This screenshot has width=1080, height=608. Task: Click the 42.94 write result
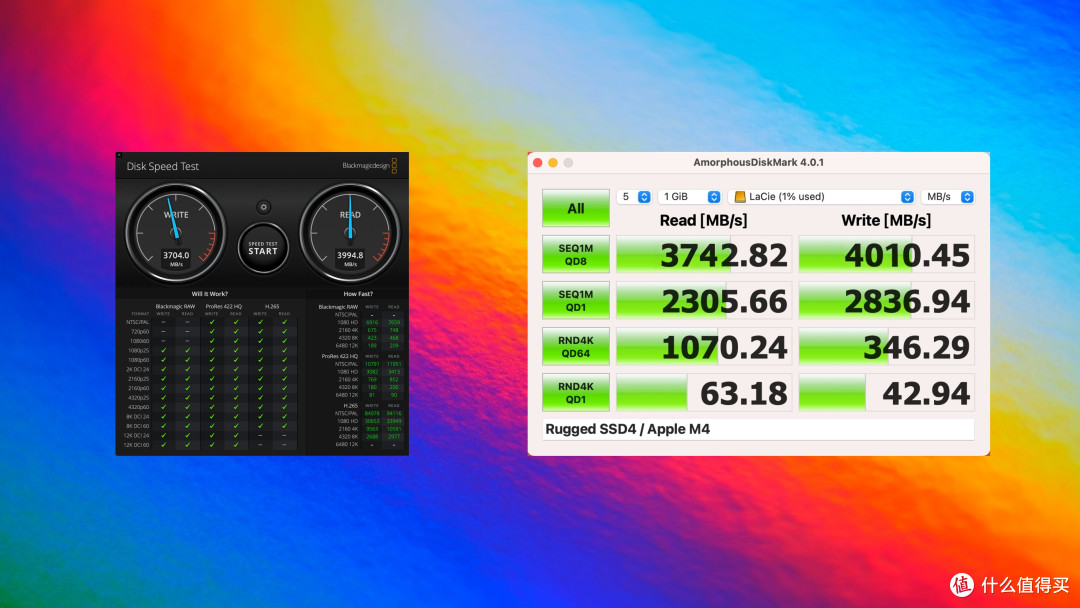886,392
